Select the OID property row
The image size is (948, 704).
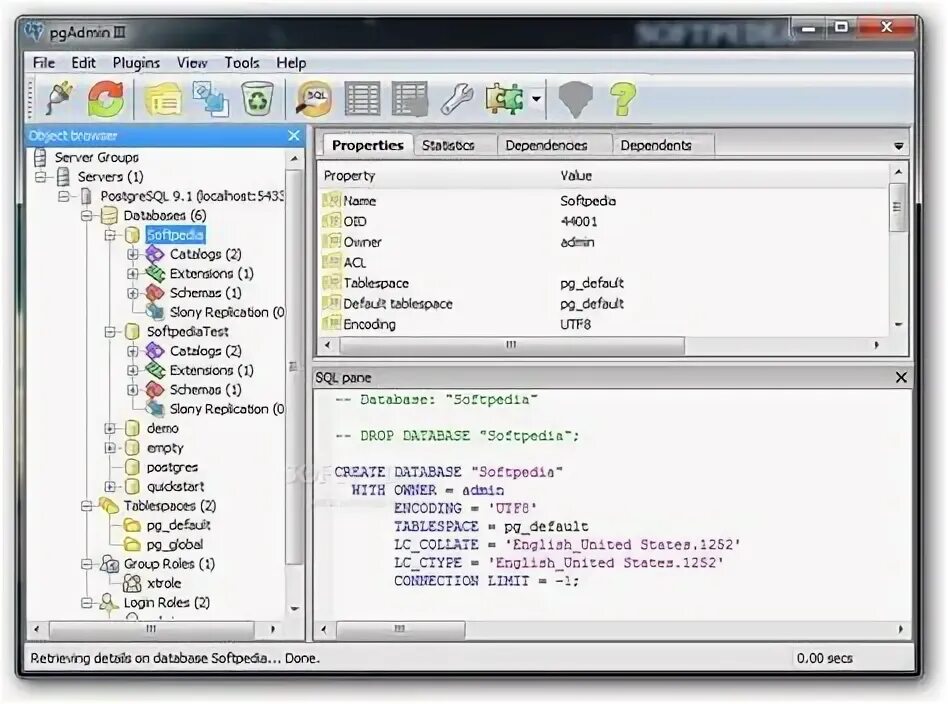click(x=605, y=221)
